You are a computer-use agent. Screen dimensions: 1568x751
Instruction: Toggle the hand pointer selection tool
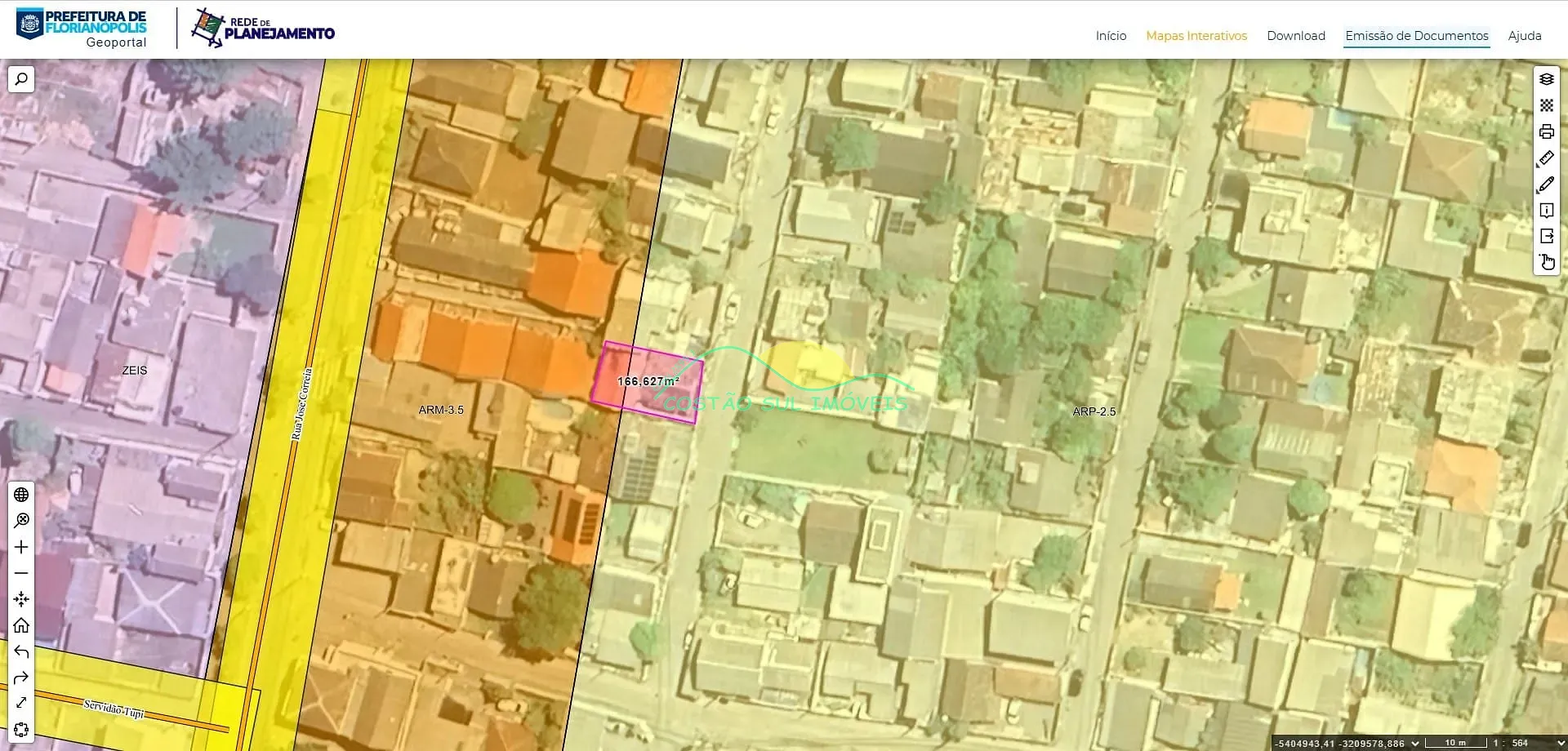1546,262
